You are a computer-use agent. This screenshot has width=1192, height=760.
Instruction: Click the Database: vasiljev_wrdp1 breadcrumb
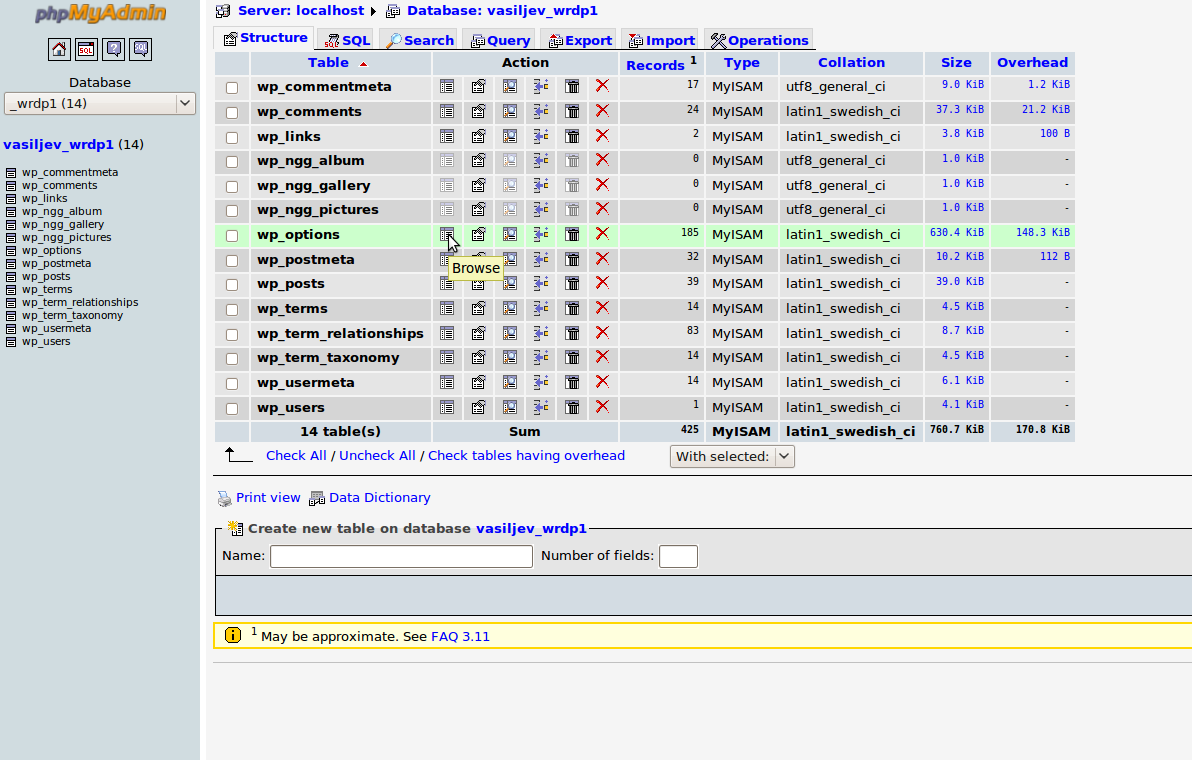(502, 11)
